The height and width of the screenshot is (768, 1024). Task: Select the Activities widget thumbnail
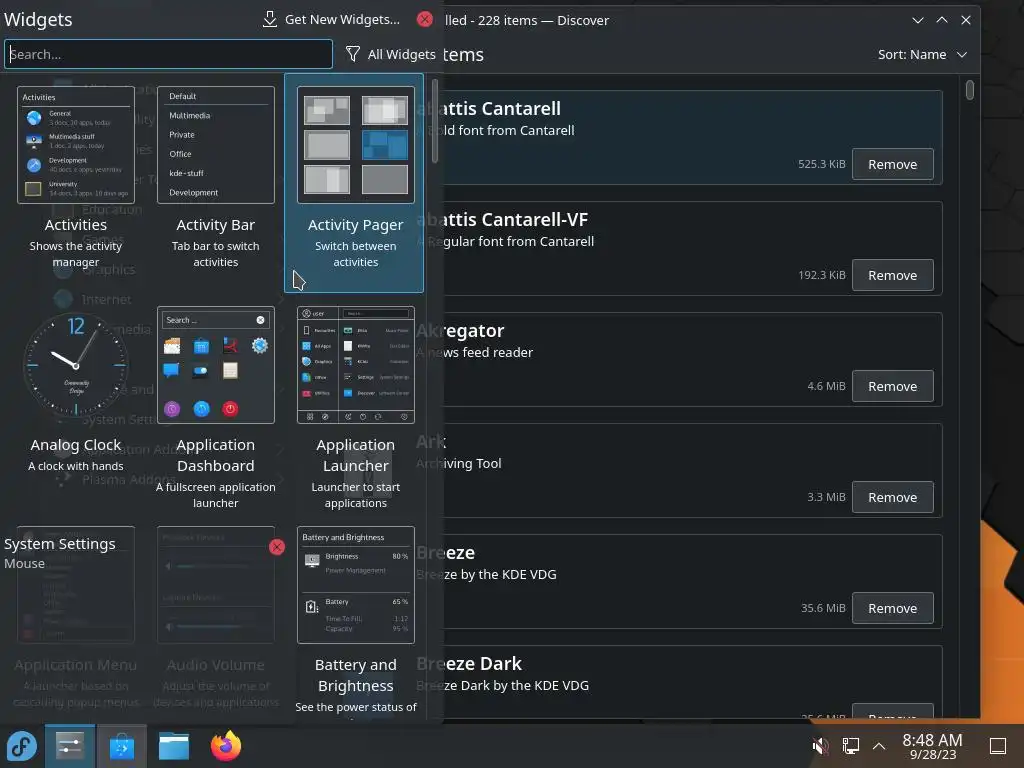click(76, 145)
